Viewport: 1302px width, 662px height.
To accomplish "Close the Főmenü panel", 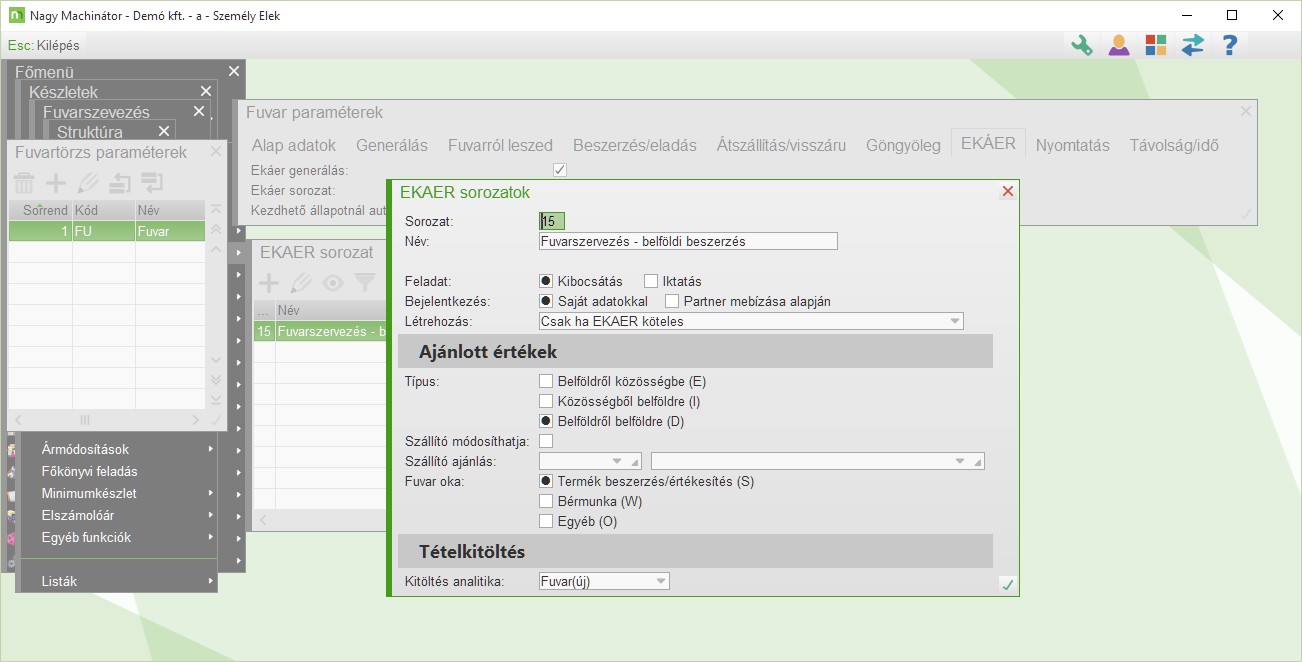I will click(234, 71).
